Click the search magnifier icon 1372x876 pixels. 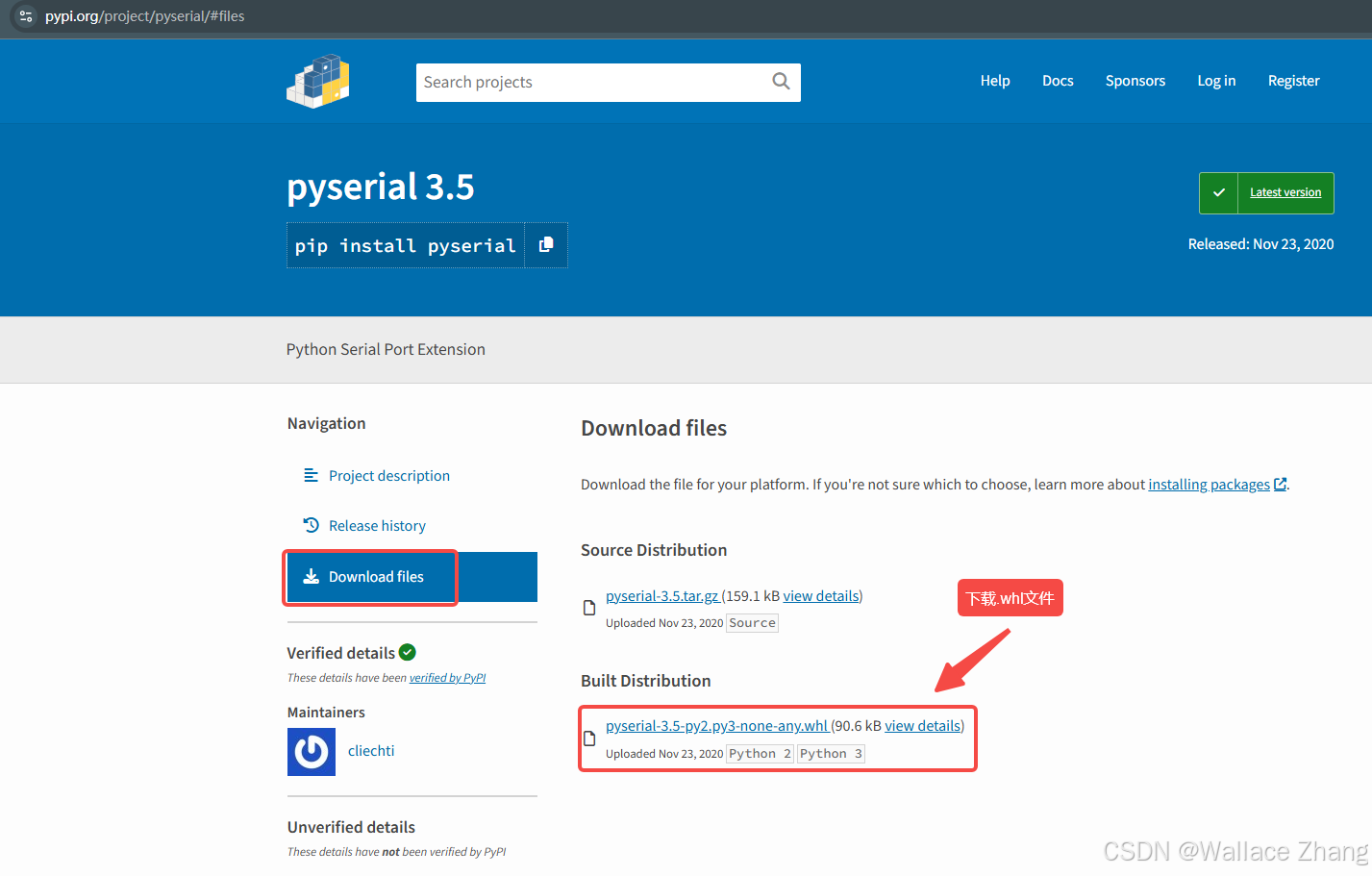tap(781, 82)
